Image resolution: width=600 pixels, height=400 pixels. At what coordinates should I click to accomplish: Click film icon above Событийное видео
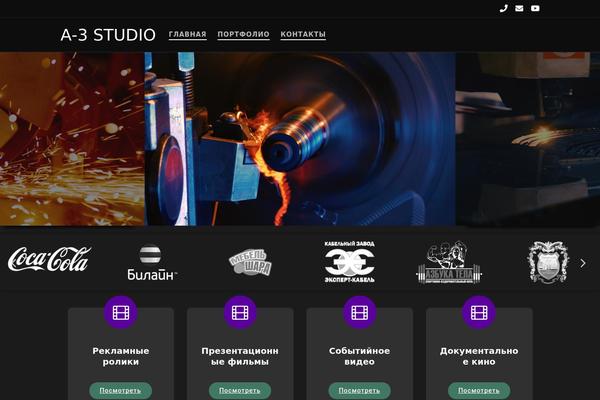pos(360,313)
